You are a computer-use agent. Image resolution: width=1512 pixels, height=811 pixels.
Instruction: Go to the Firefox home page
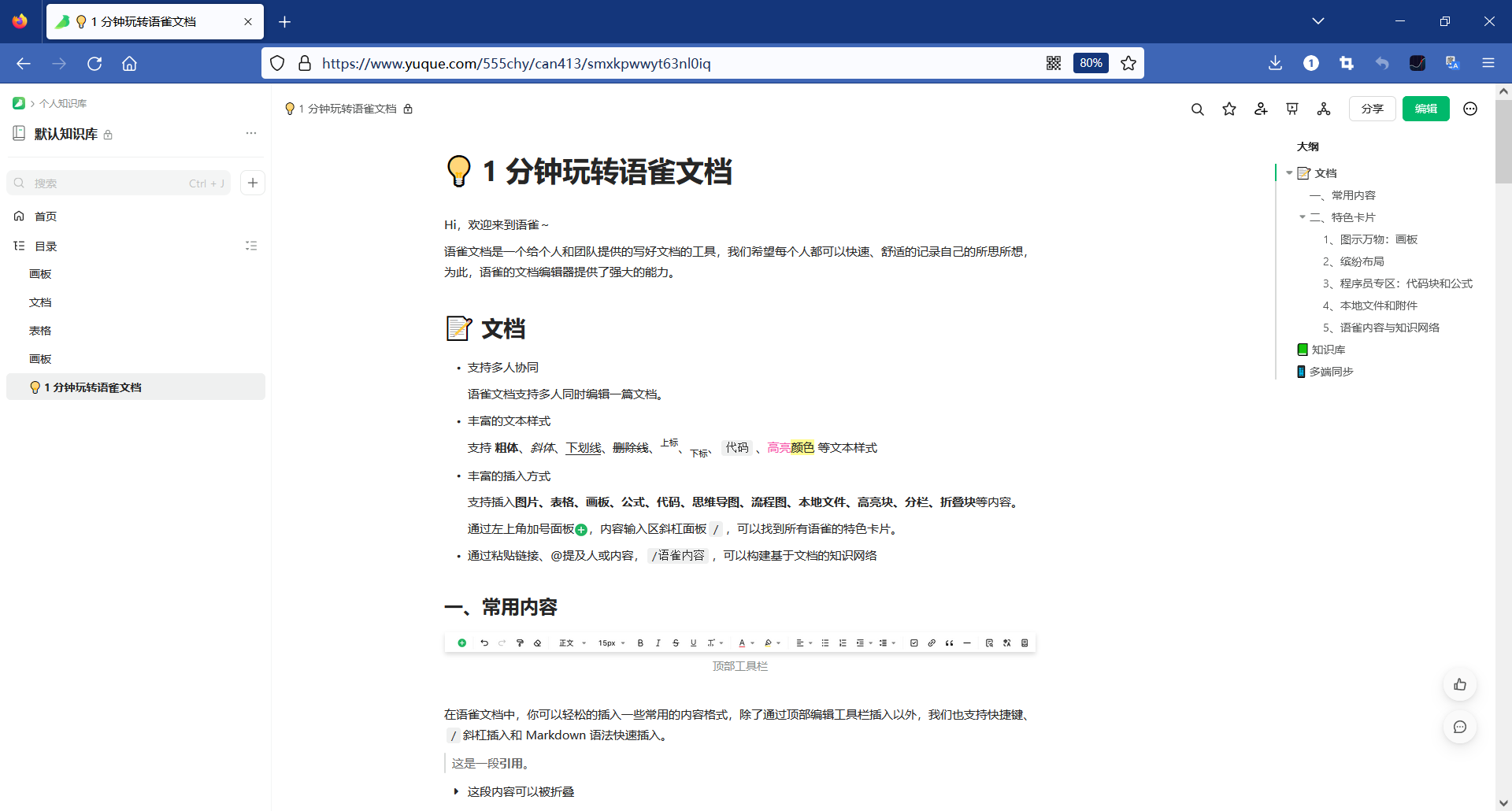(129, 63)
